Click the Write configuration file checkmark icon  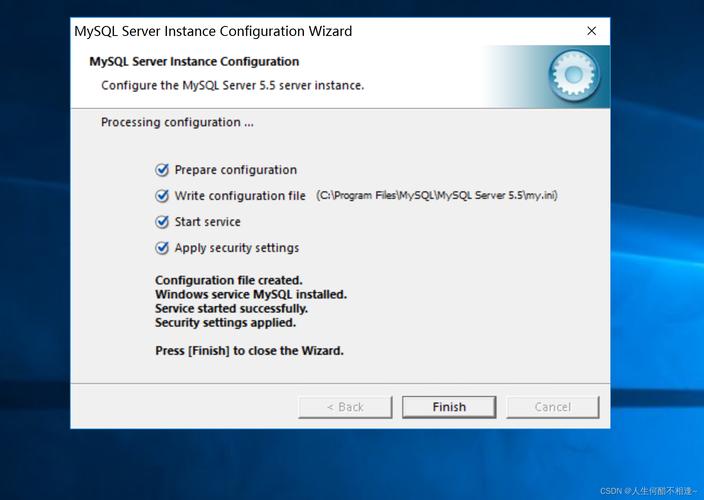(x=162, y=196)
